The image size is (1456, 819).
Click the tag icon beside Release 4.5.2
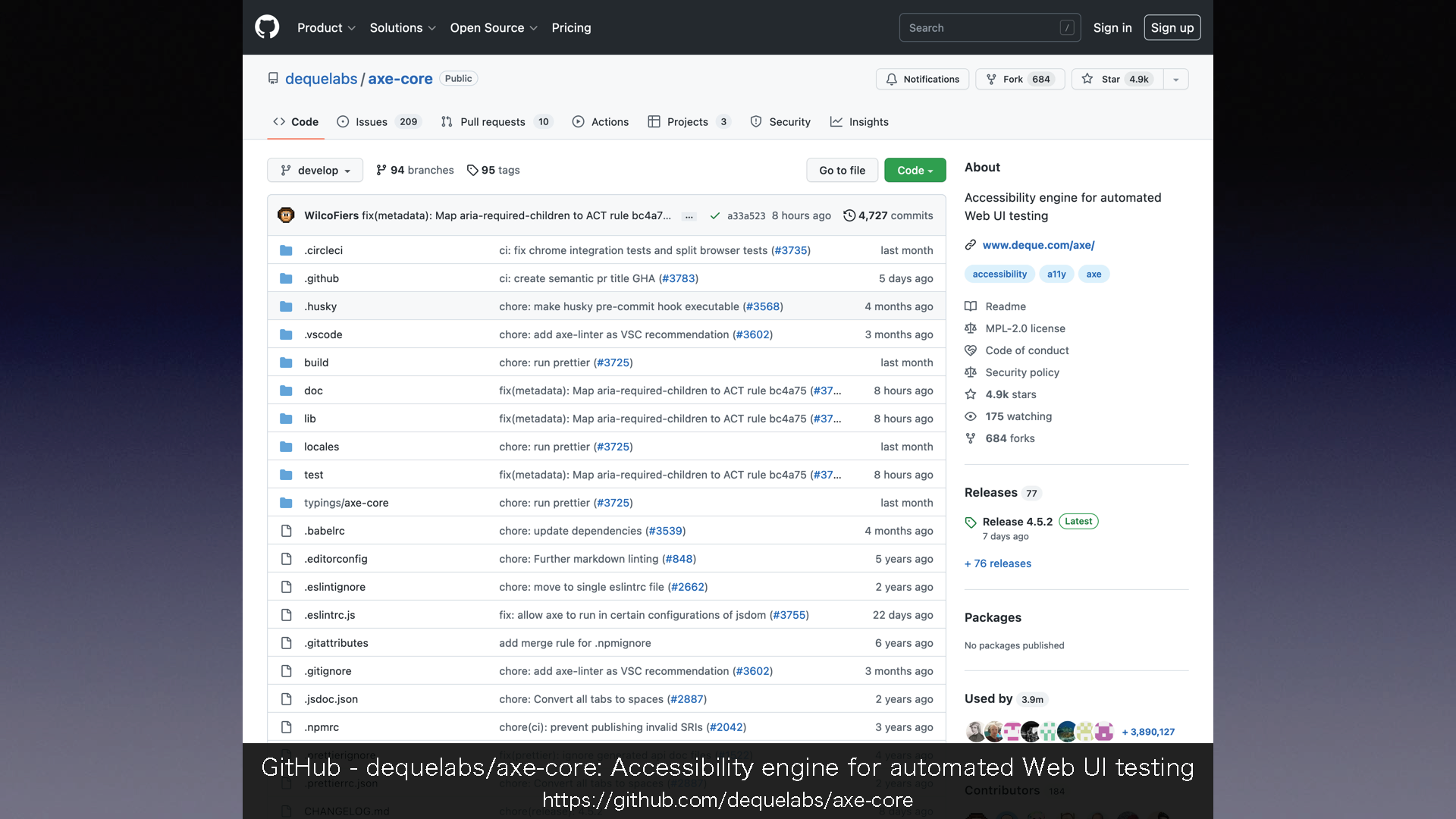tap(971, 522)
